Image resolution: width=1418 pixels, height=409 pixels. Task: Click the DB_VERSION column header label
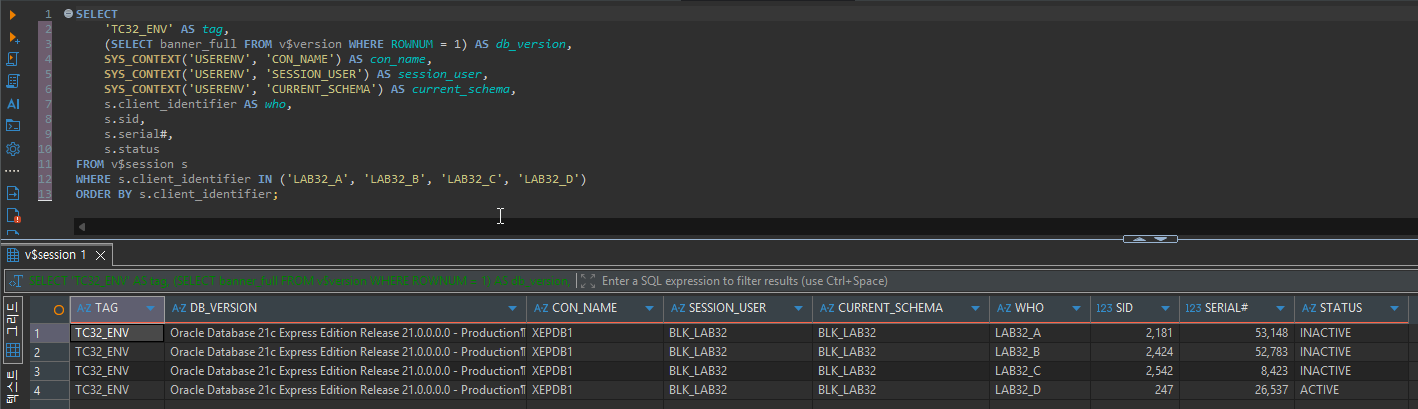click(x=224, y=308)
